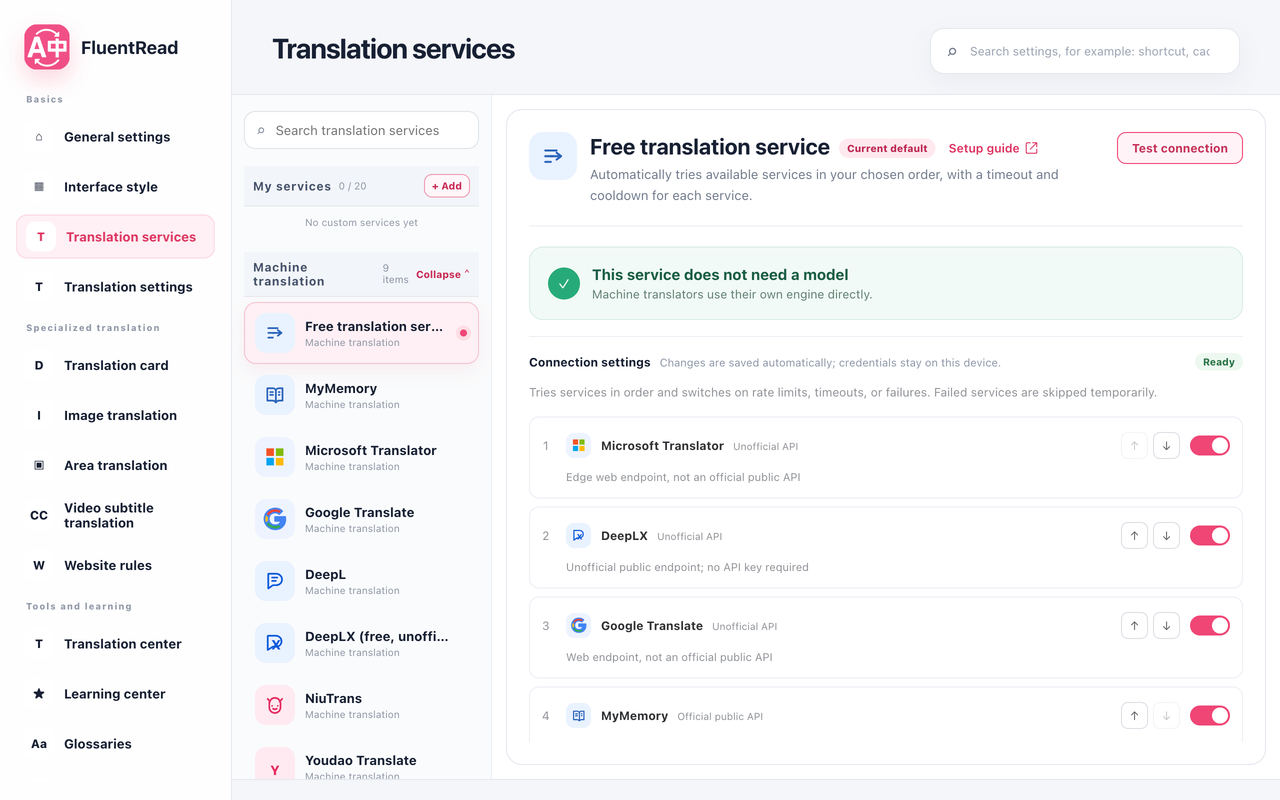Move Google Translate down in order
This screenshot has width=1280, height=800.
point(1166,626)
